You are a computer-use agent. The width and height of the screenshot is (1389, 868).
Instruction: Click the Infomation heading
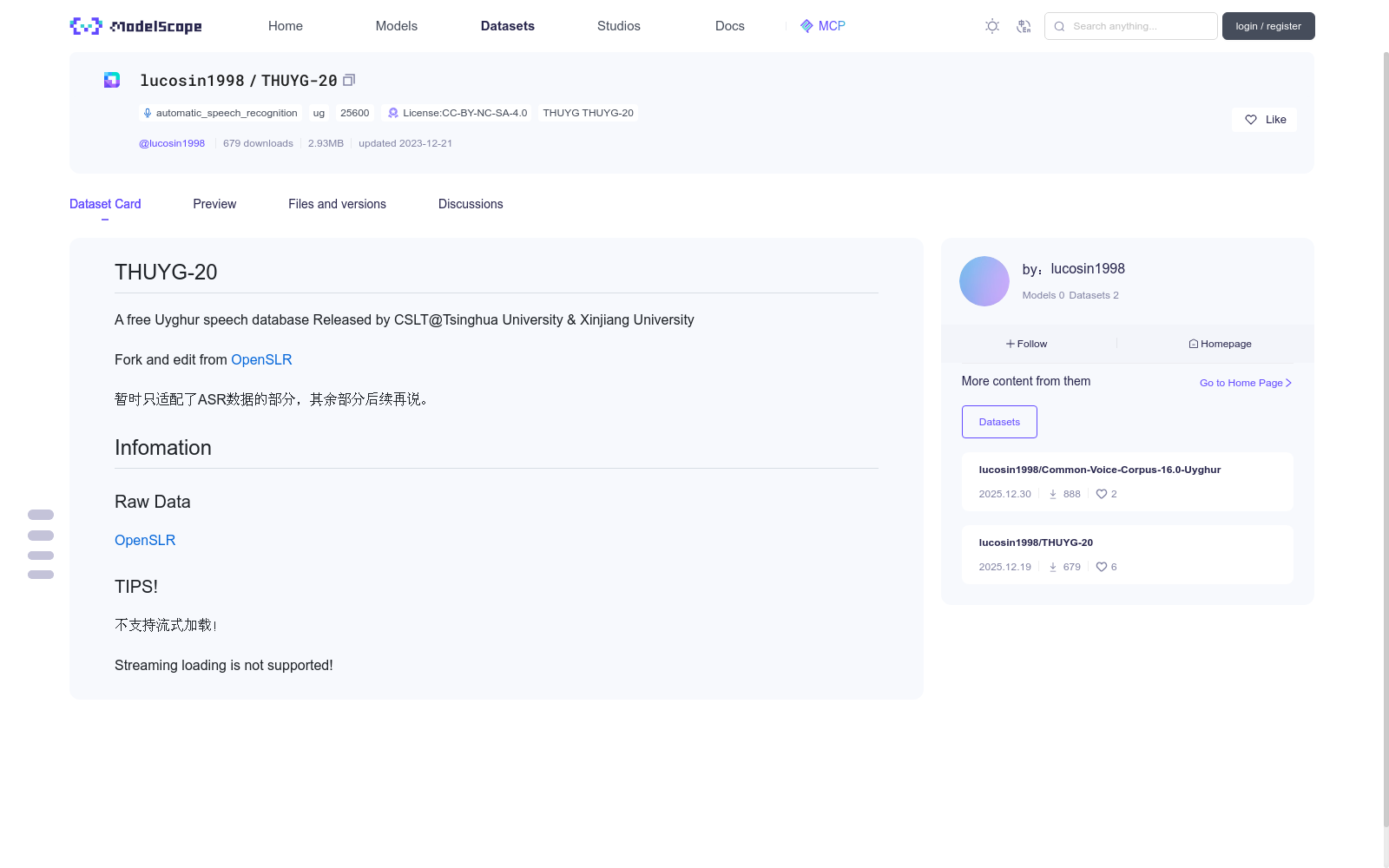[163, 447]
